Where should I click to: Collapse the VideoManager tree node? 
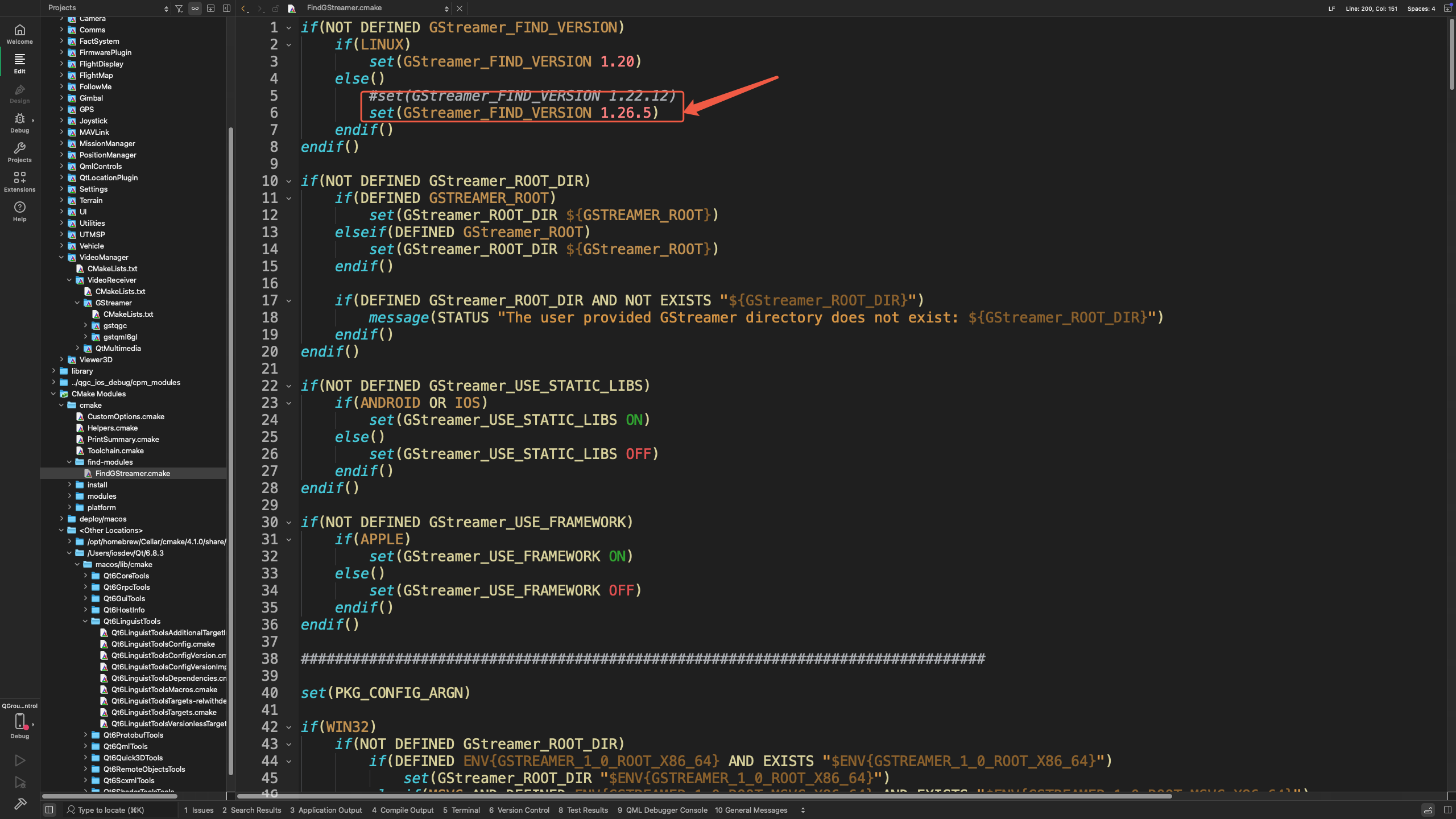click(x=61, y=257)
